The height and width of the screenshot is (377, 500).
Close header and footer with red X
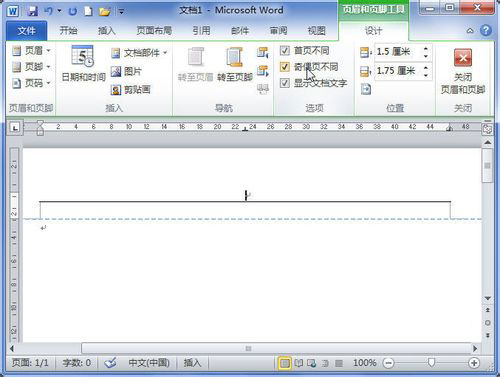click(x=463, y=58)
